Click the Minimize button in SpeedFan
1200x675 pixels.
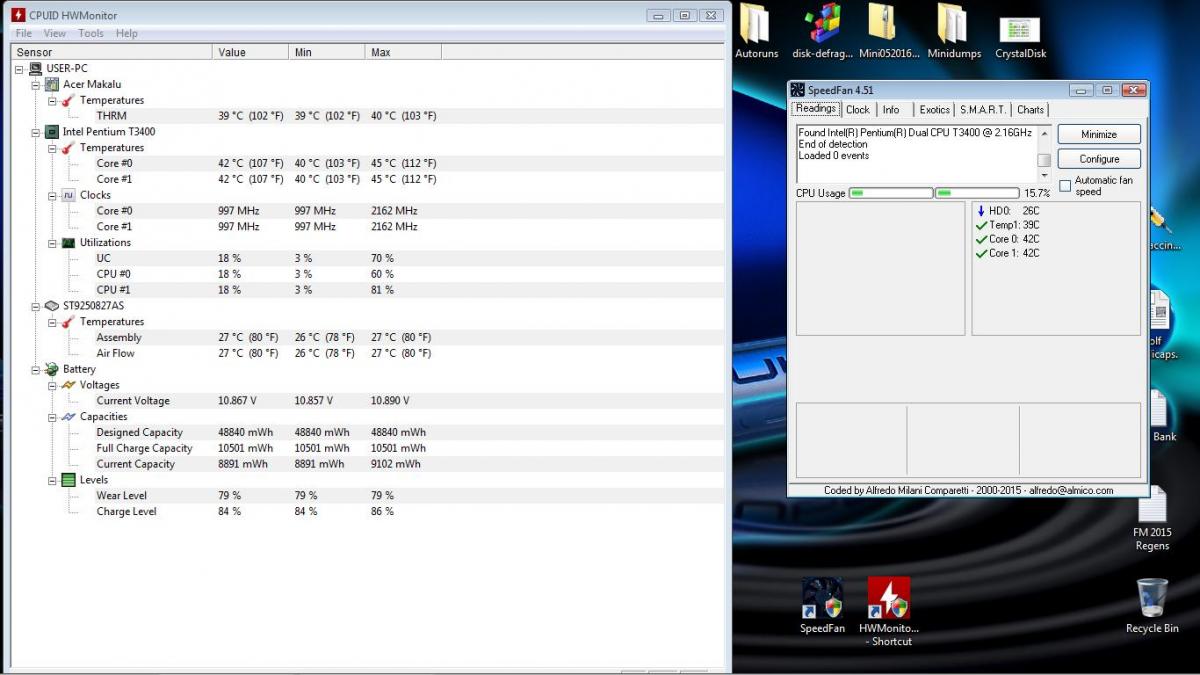click(x=1099, y=134)
